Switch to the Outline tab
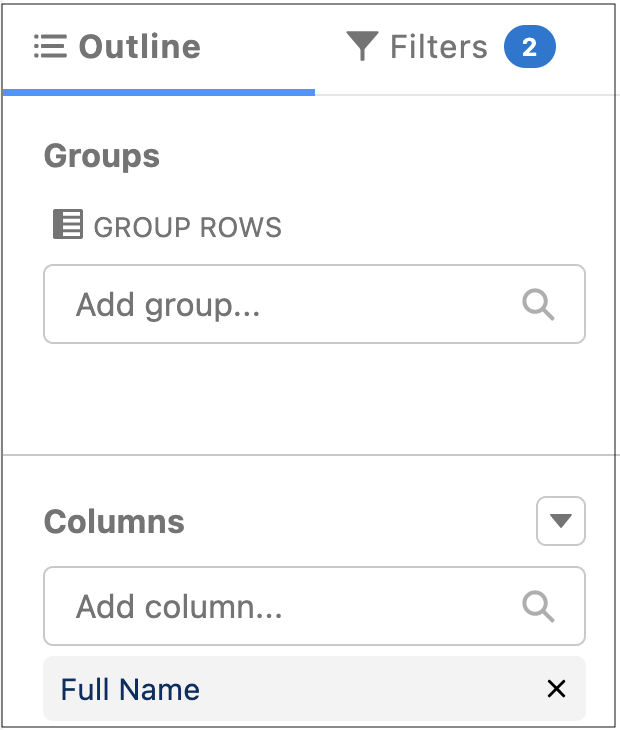 (158, 47)
